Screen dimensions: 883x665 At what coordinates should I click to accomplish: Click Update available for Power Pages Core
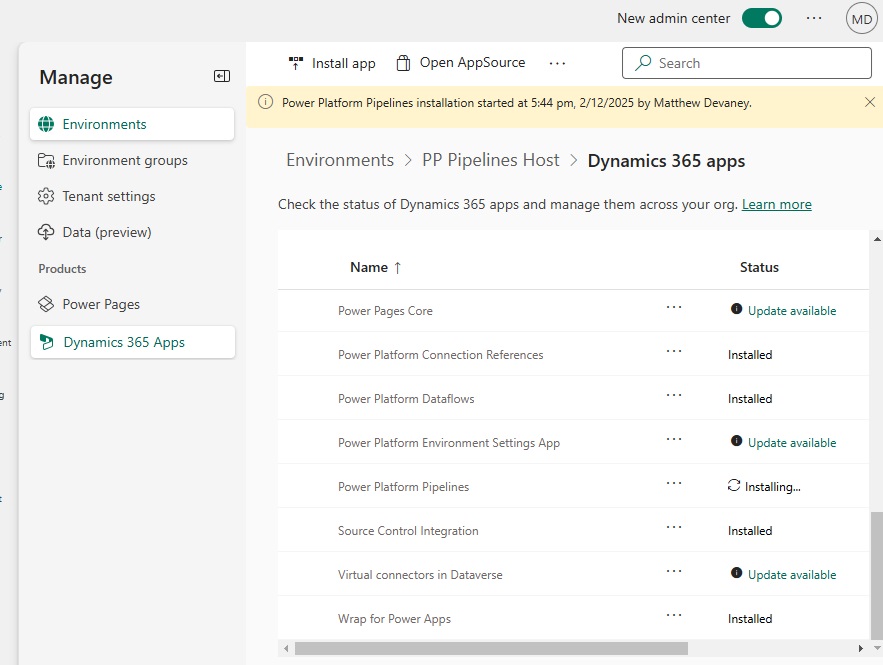(x=792, y=311)
